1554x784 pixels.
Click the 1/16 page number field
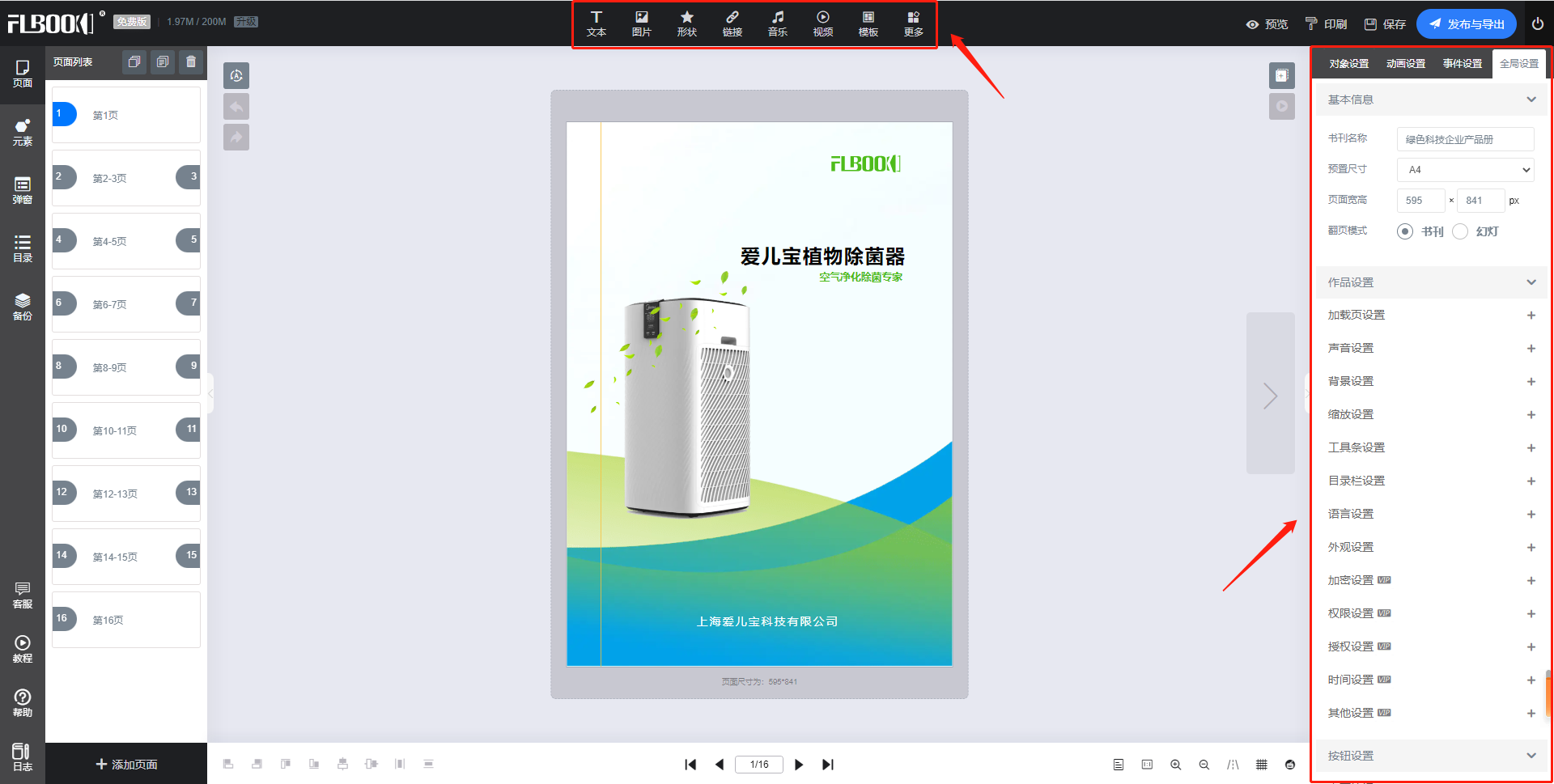[x=759, y=765]
